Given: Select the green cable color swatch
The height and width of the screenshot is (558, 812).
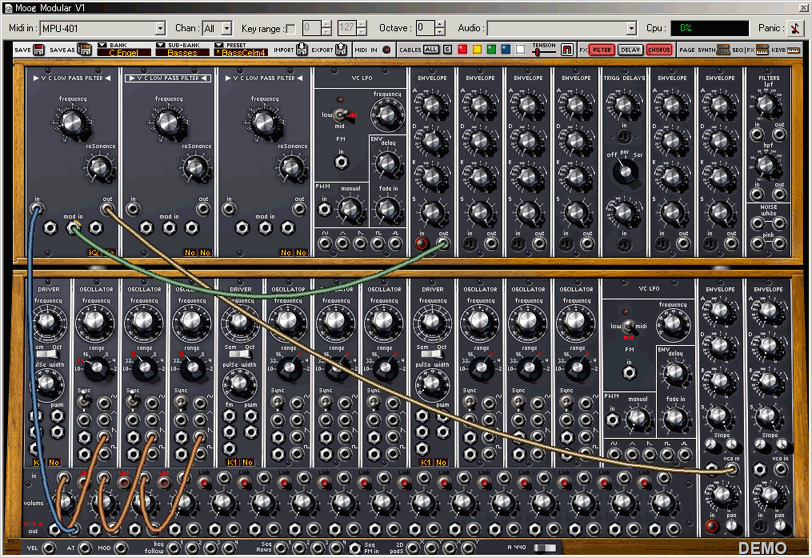Looking at the screenshot, I should 491,50.
